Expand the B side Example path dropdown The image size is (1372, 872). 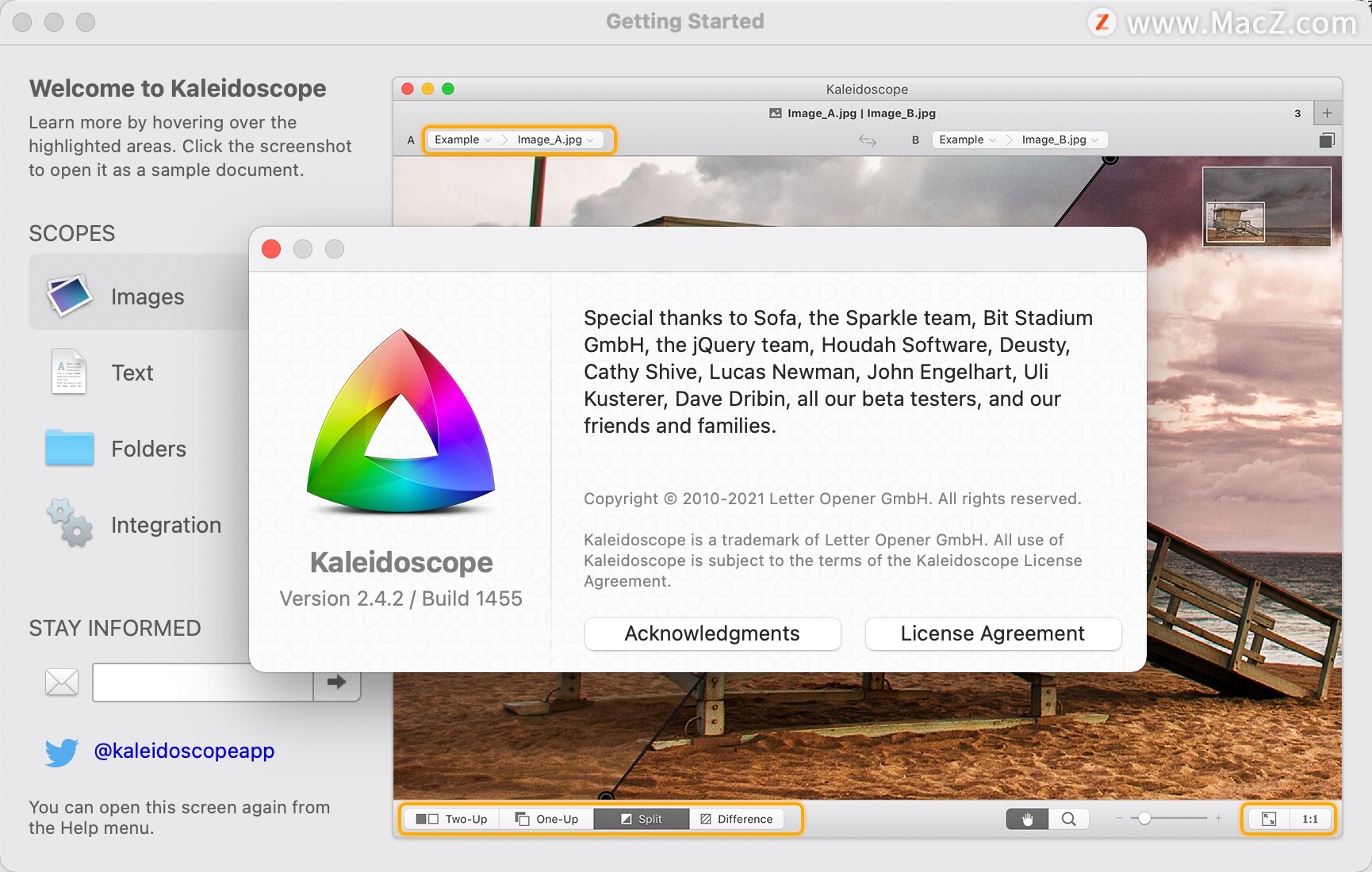pos(968,140)
